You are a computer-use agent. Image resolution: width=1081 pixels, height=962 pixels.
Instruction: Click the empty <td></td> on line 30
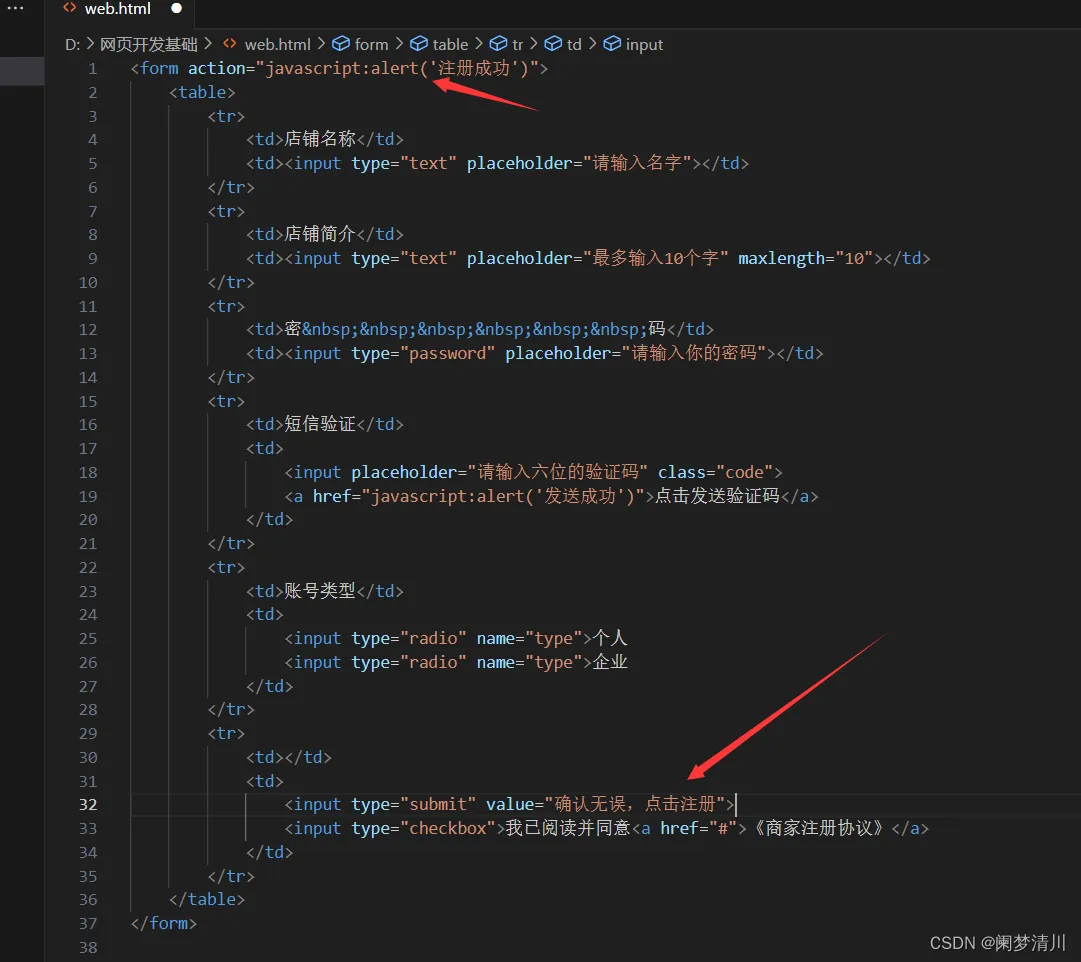pos(289,758)
